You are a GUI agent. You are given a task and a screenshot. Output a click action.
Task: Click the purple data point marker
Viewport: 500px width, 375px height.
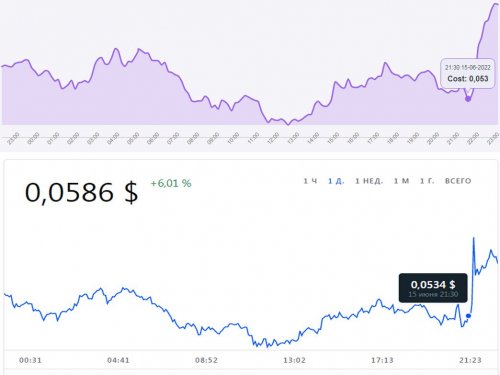coord(468,99)
